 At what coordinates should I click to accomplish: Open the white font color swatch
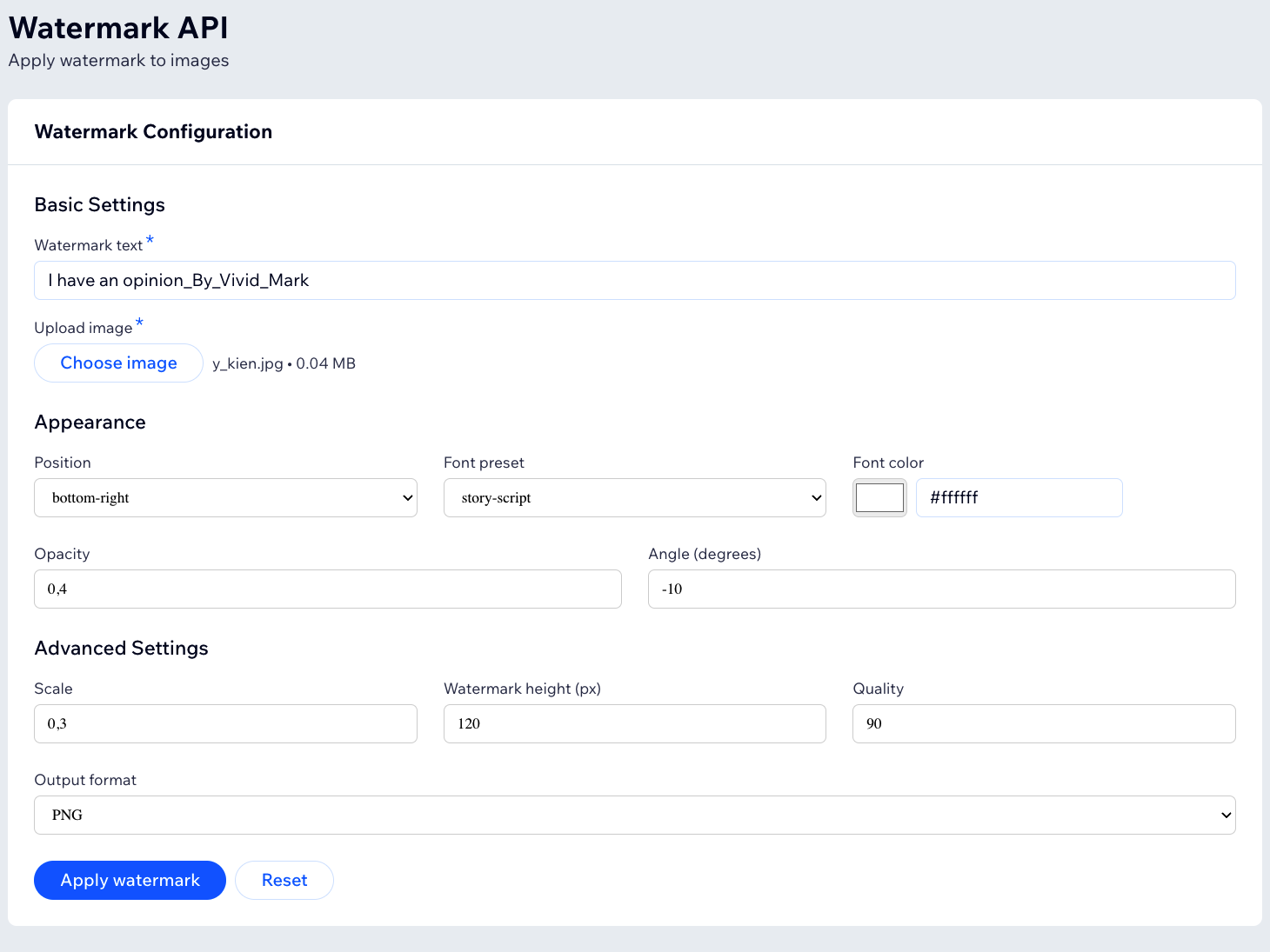click(x=879, y=498)
